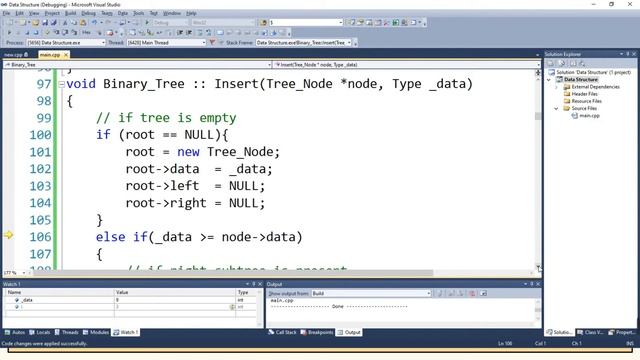Image resolution: width=640 pixels, height=360 pixels.
Task: Open the Debug menu
Action: (x=88, y=13)
